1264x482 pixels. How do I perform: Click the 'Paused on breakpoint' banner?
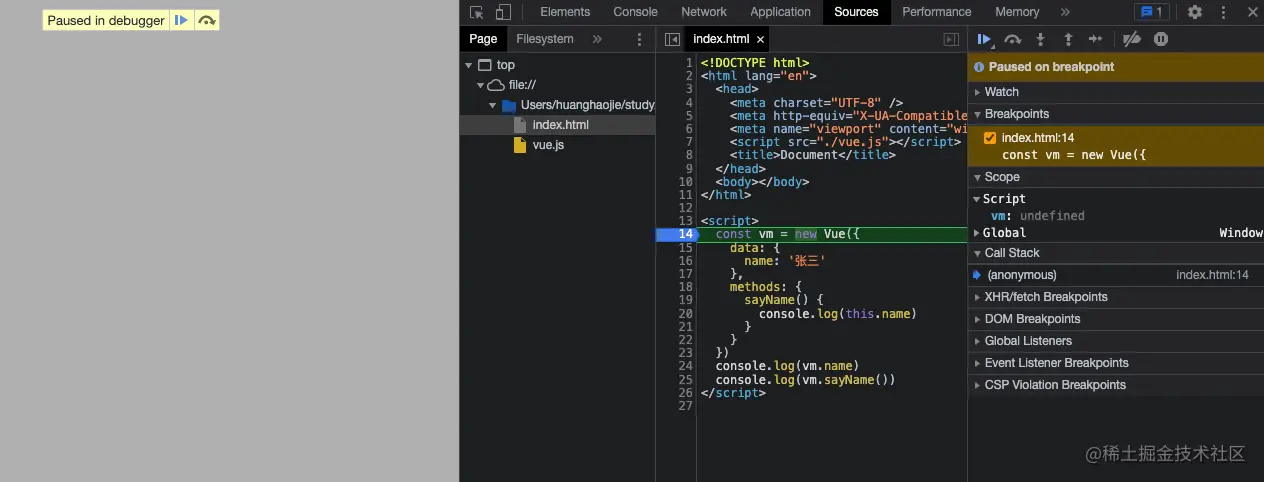coord(1116,67)
